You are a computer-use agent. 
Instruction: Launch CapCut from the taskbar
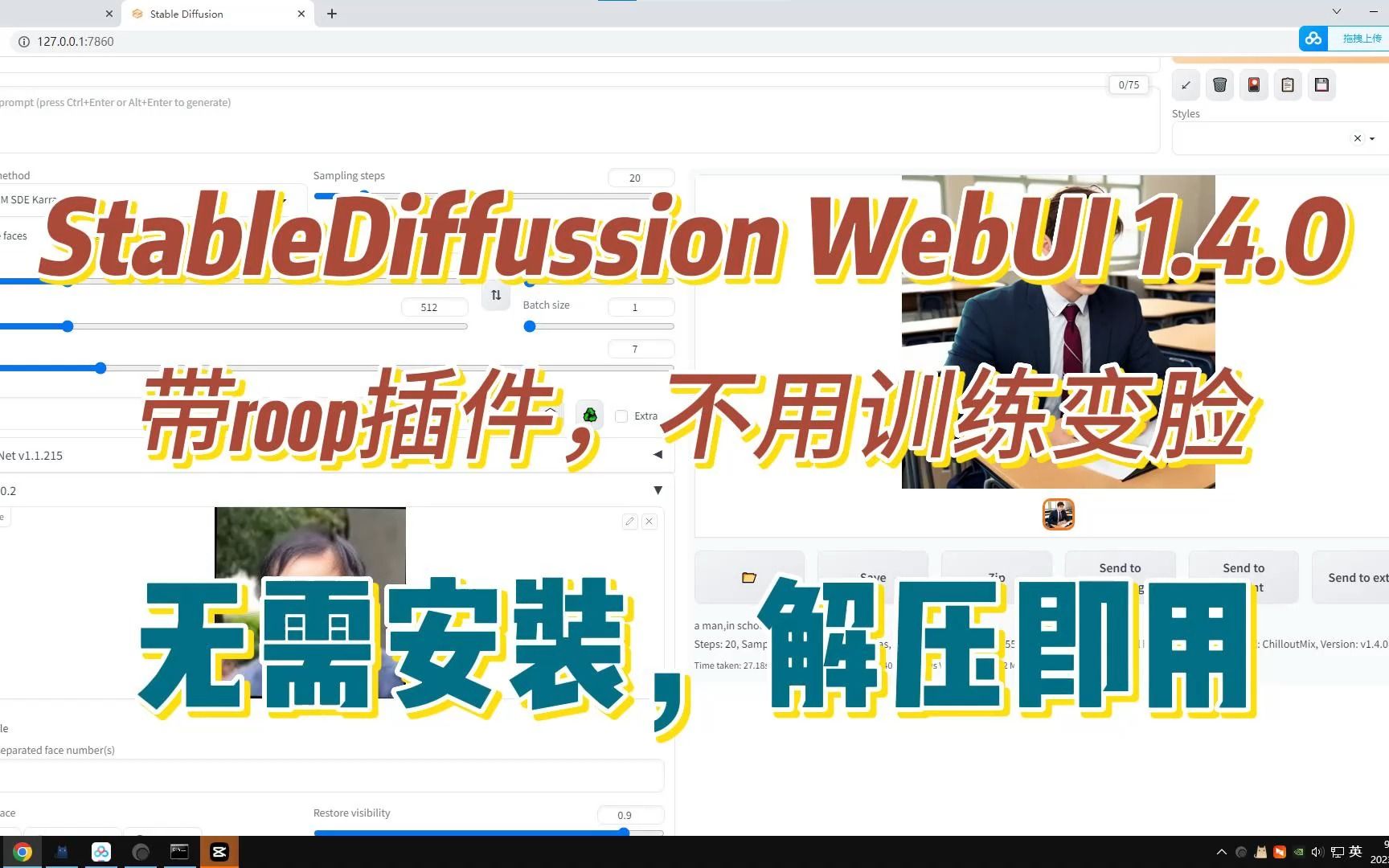219,851
